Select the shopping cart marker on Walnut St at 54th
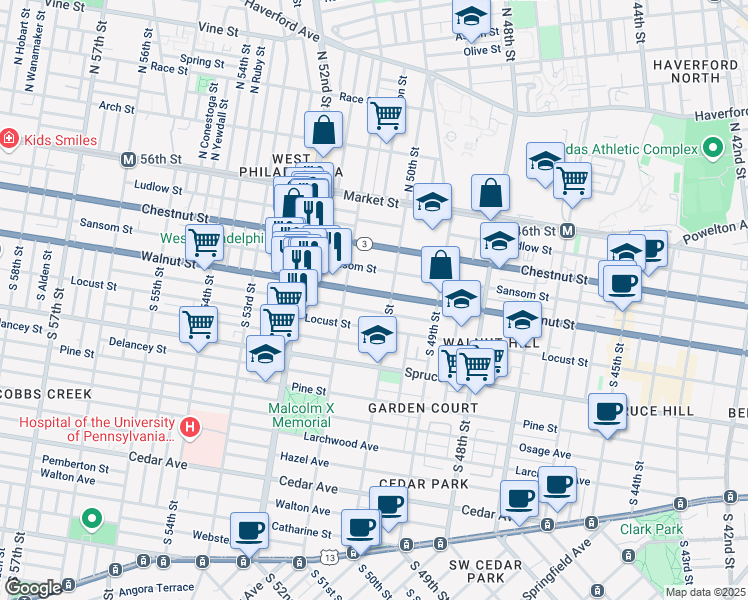This screenshot has height=600, width=748. [x=204, y=244]
